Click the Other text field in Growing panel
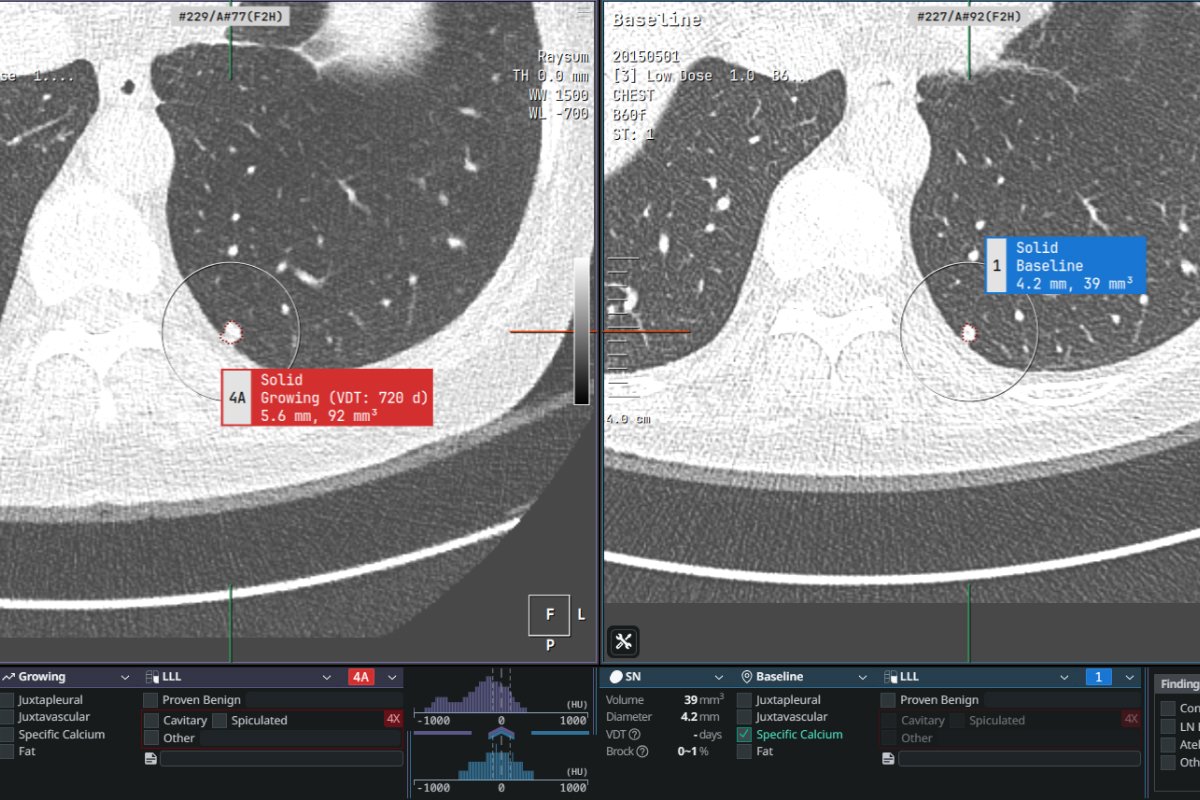 point(301,738)
